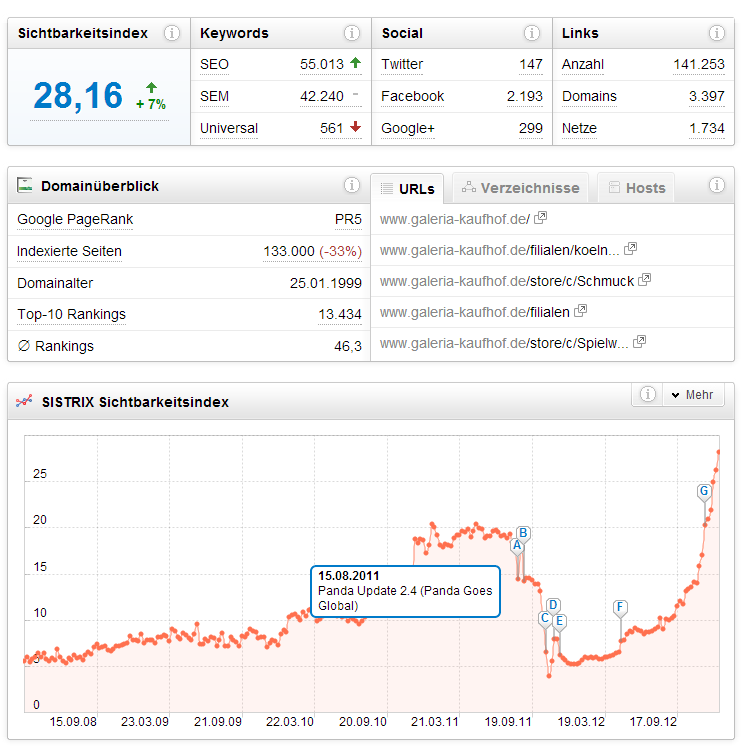Screen dimensions: 756x753
Task: Click info icon in Keywords header
Action: tap(352, 33)
